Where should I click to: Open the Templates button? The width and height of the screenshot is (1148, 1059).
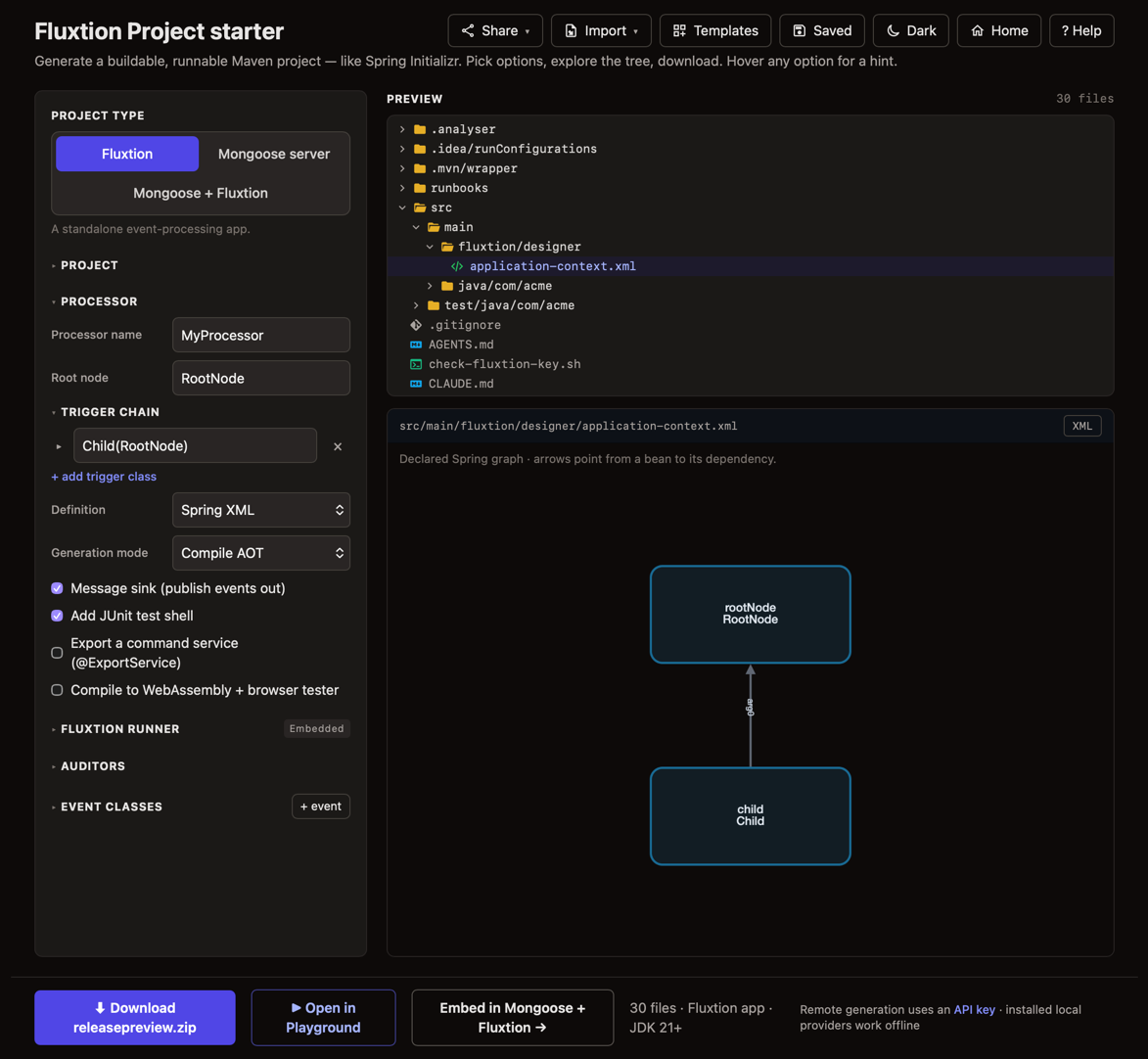715,30
